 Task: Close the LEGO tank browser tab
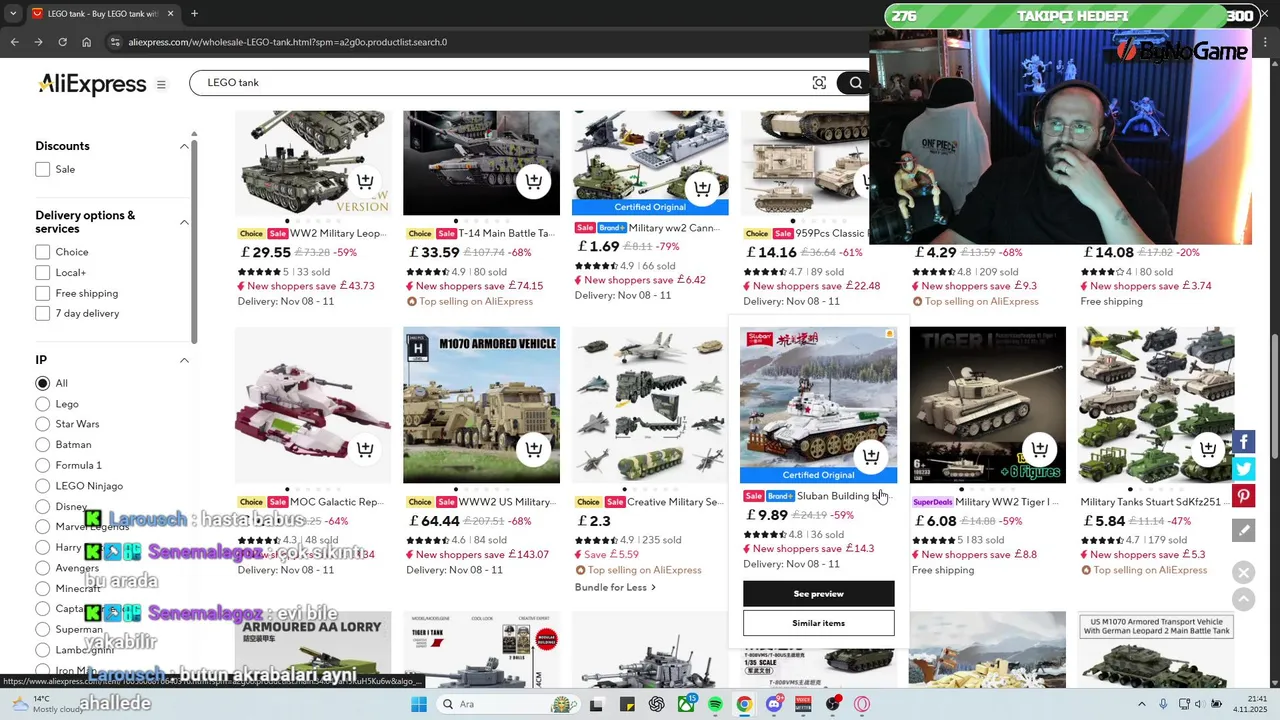[x=170, y=14]
